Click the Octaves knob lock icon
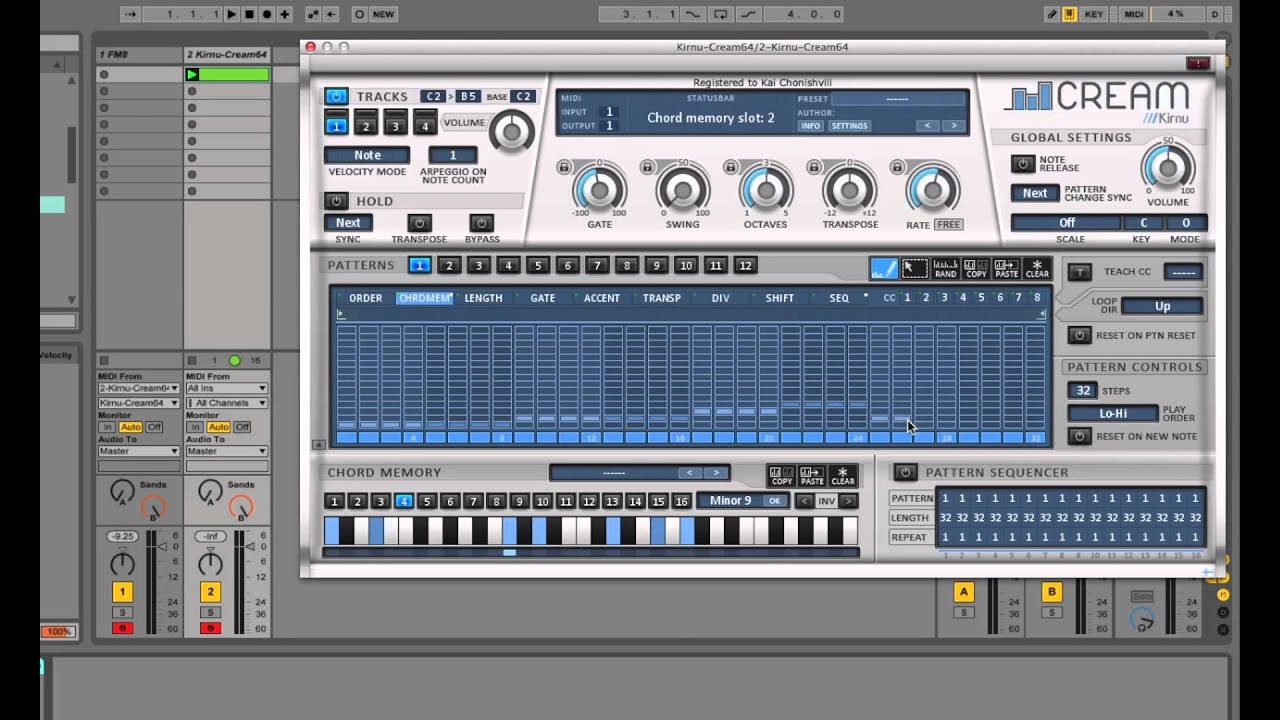 pyautogui.click(x=731, y=167)
